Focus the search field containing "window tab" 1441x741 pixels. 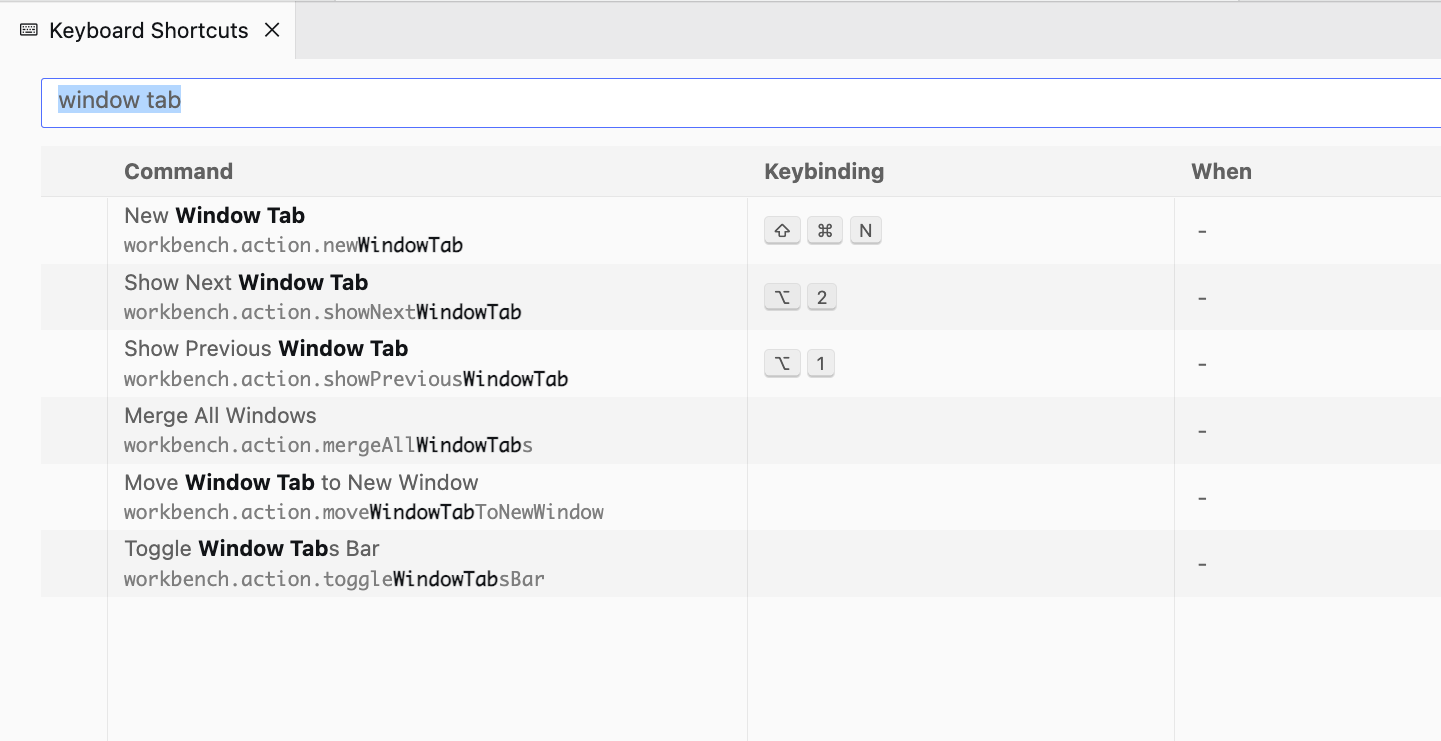tap(700, 101)
